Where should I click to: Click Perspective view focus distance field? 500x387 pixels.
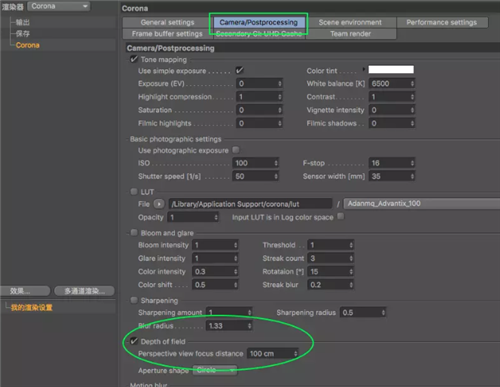pyautogui.click(x=273, y=353)
